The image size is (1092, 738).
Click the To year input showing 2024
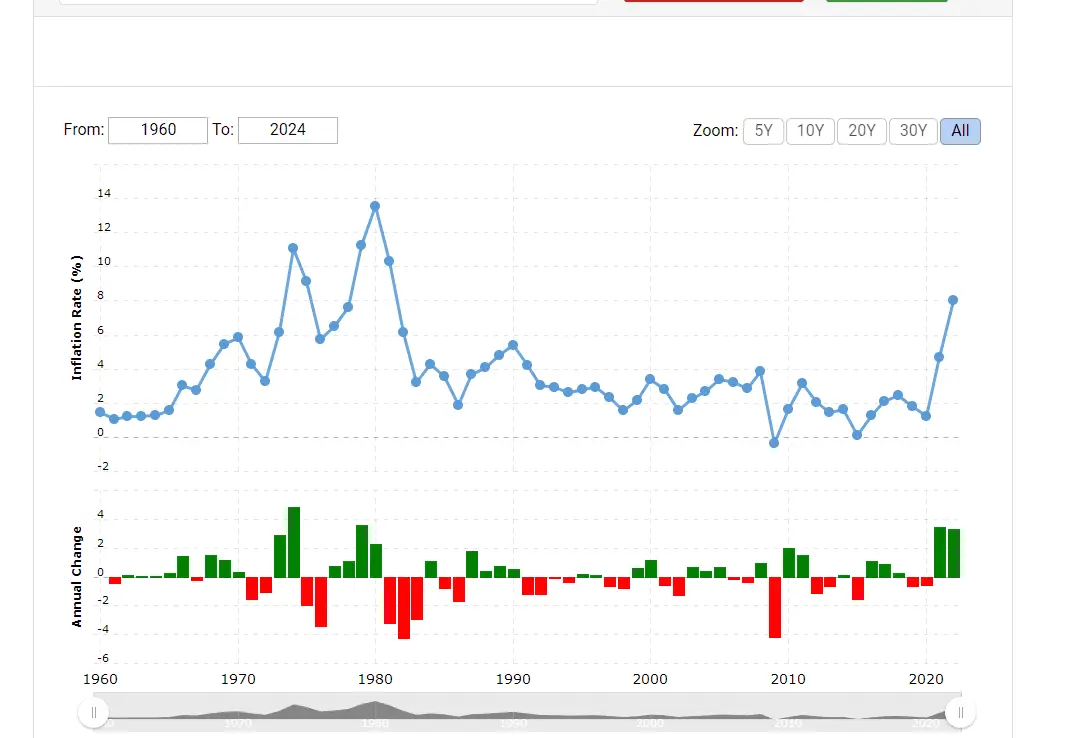[x=288, y=130]
